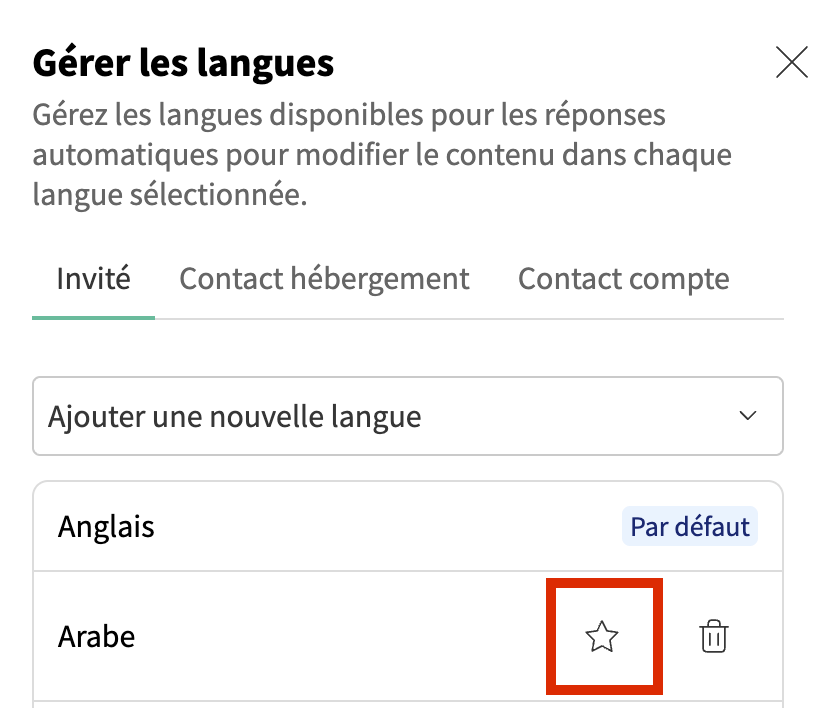The width and height of the screenshot is (836, 708).
Task: Click the partially visible row below Arabe
Action: coord(407,704)
